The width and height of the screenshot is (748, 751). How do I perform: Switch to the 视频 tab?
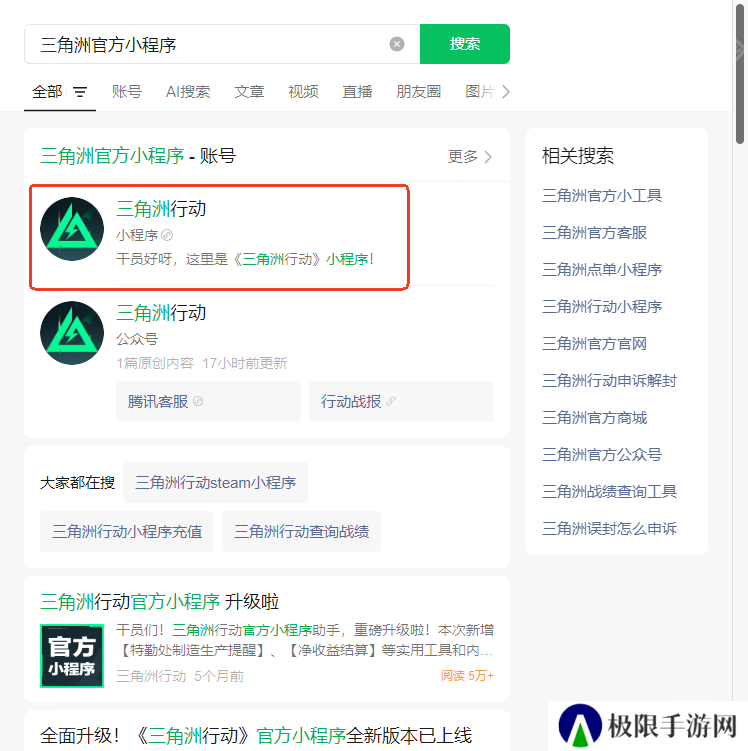tap(303, 91)
